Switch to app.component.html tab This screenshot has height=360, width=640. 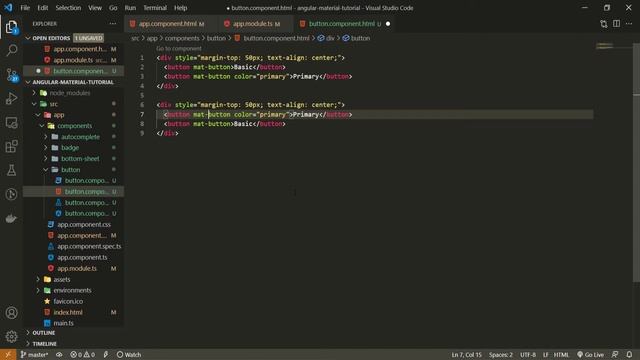click(x=167, y=24)
